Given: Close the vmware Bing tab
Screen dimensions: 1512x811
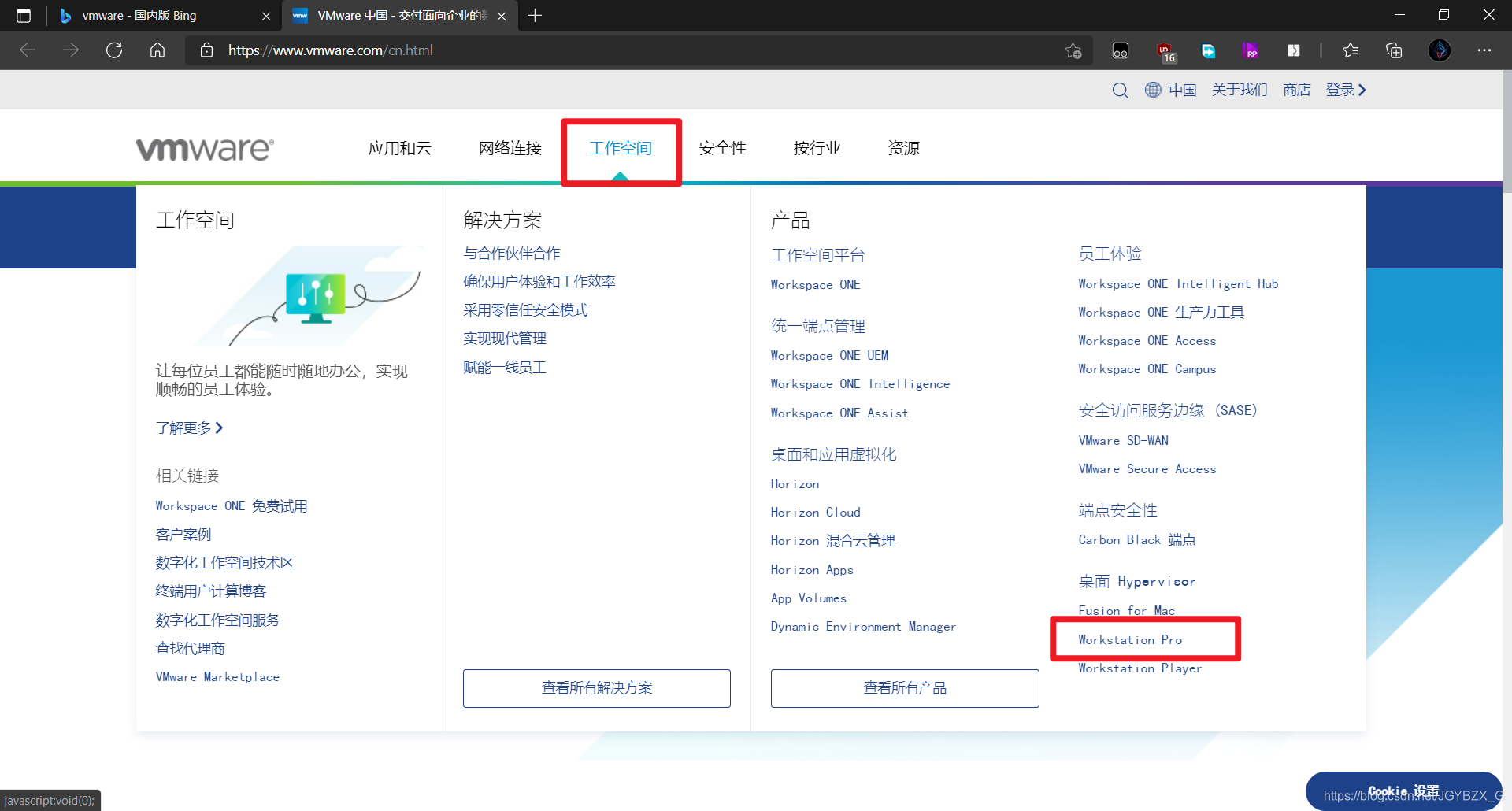Looking at the screenshot, I should [266, 16].
